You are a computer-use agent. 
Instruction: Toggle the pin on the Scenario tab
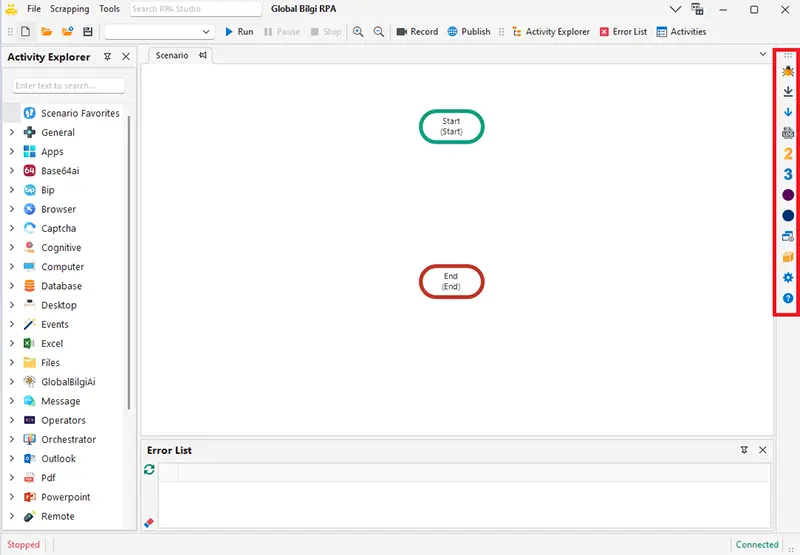(x=203, y=55)
